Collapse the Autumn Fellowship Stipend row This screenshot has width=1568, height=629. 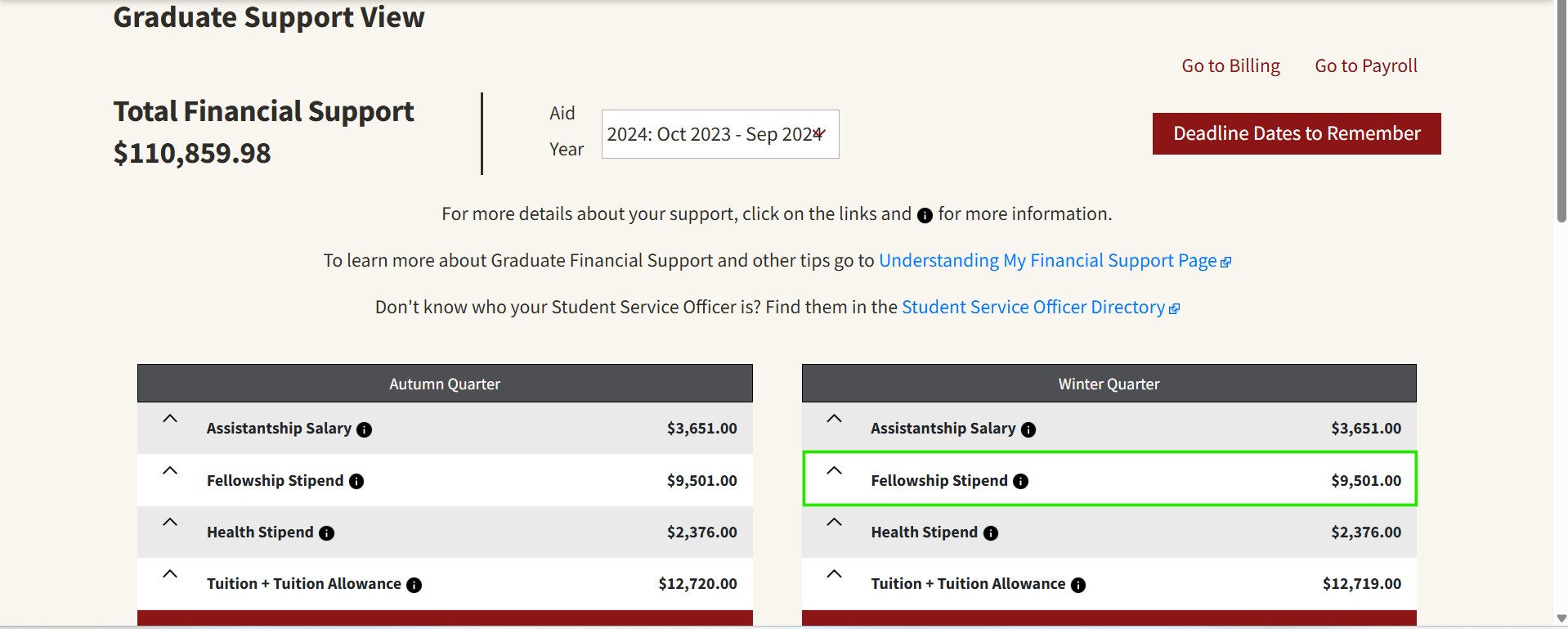point(170,470)
